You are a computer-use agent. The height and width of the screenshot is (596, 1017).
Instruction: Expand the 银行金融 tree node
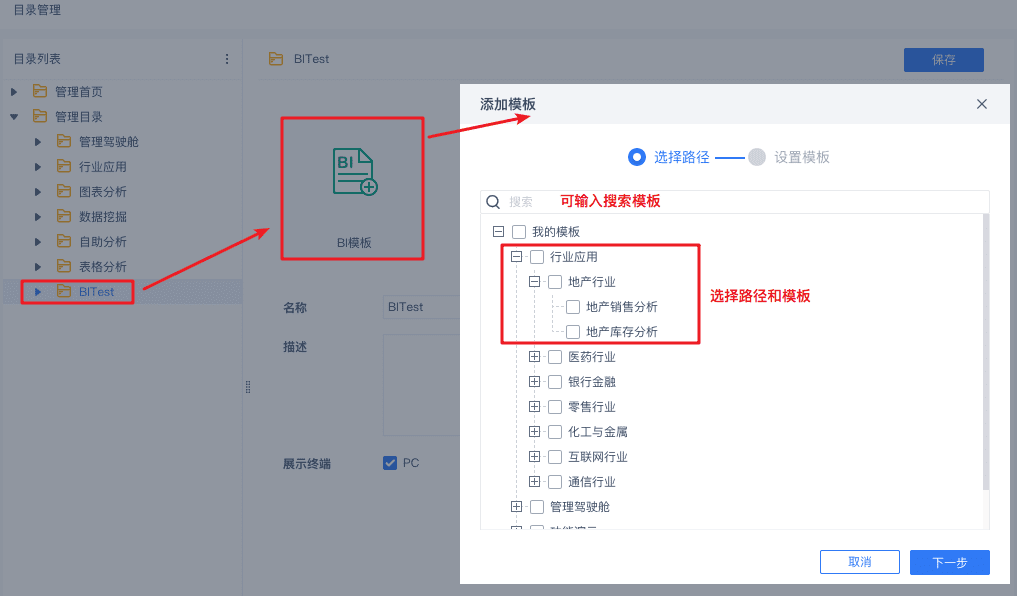(x=534, y=381)
